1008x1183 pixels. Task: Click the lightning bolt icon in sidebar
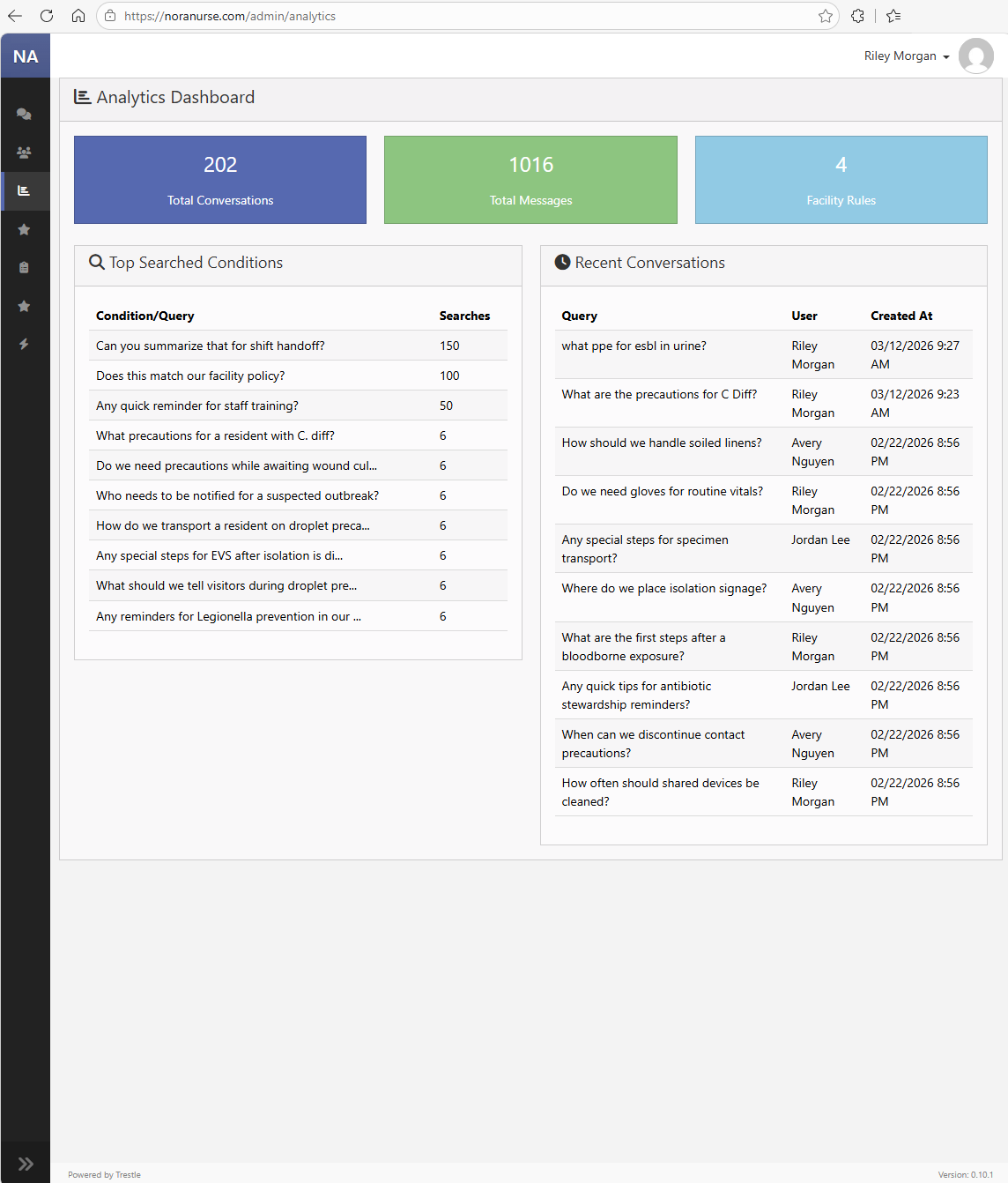[x=25, y=344]
